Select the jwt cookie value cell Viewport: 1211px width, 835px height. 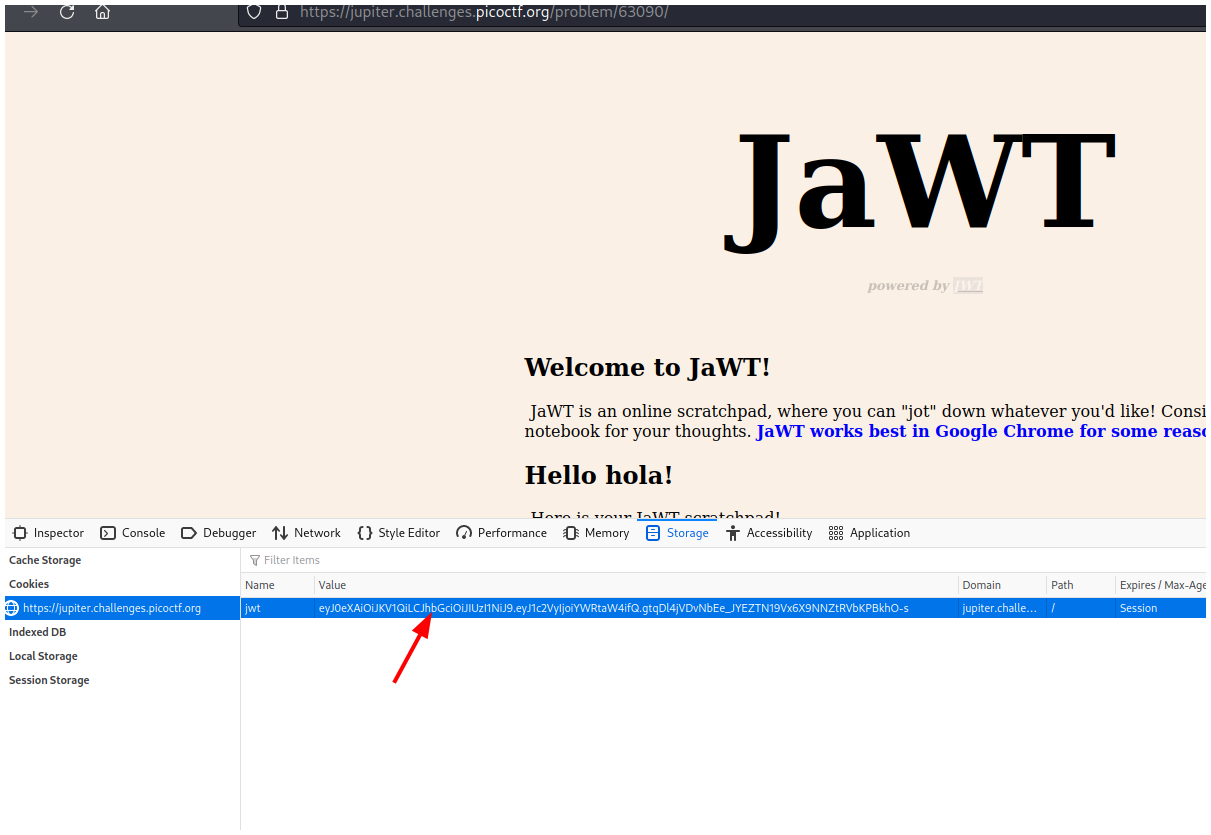point(613,608)
